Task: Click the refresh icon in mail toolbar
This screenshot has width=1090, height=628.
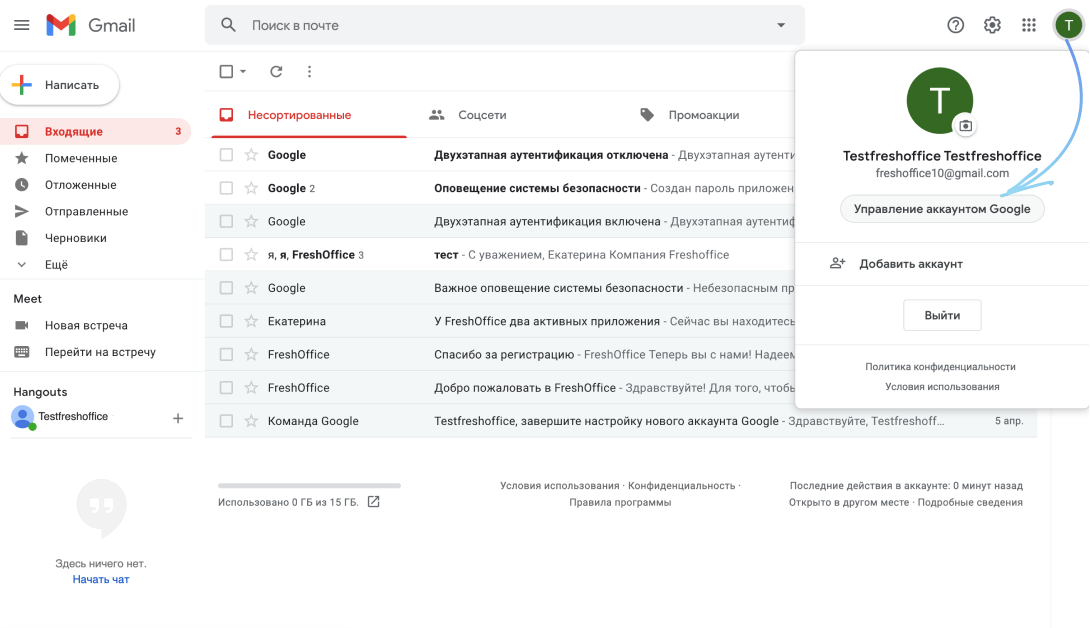Action: 276,71
